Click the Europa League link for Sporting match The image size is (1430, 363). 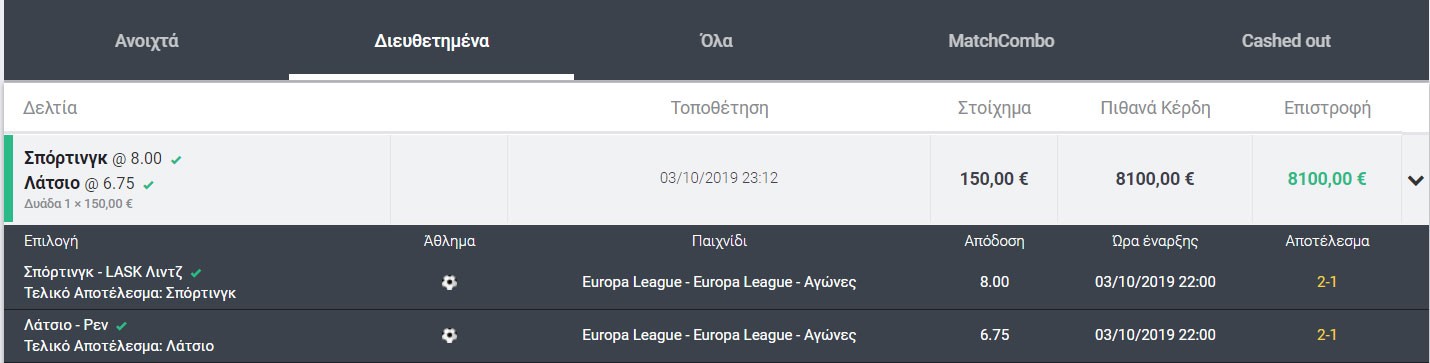click(719, 282)
